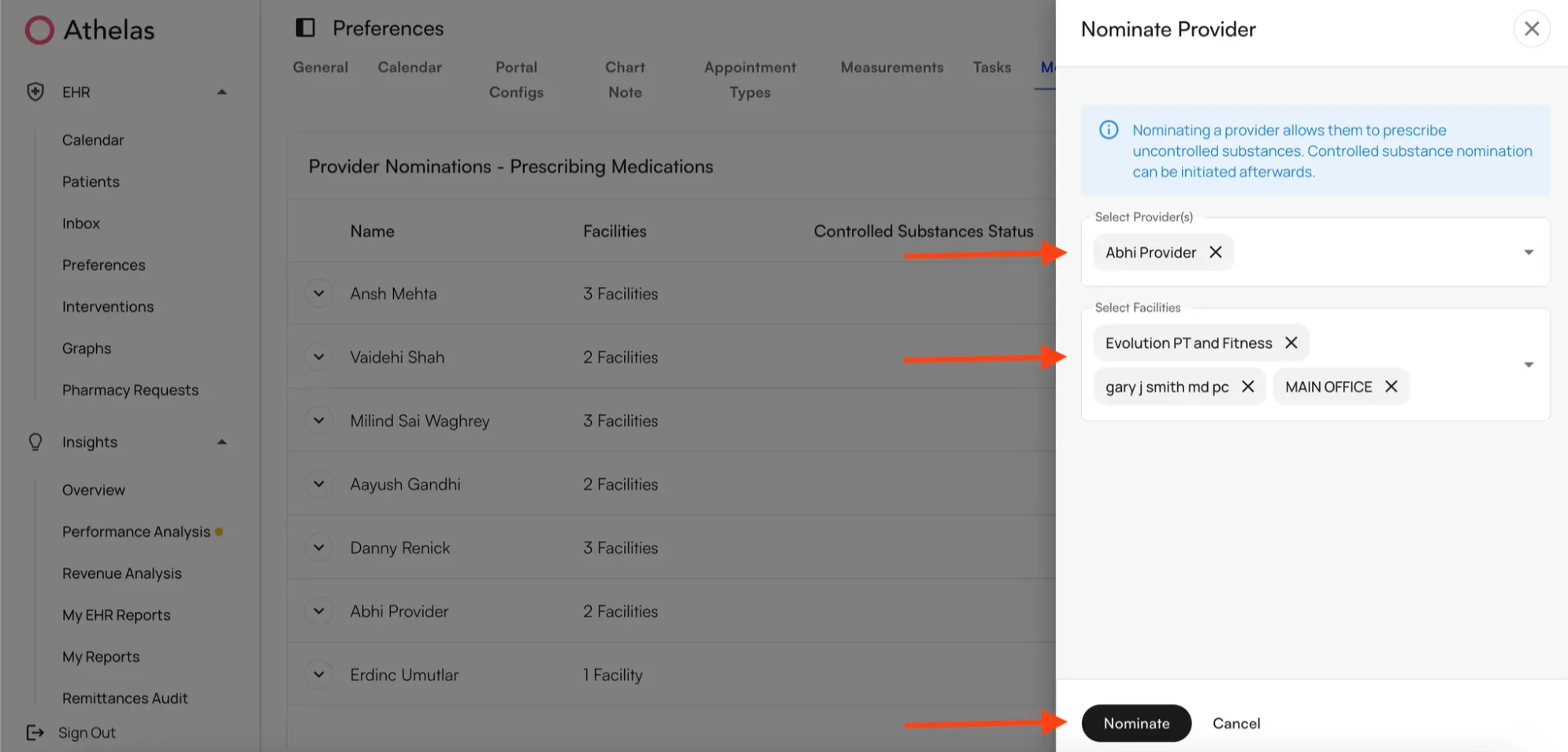Screen dimensions: 1568x752
Task: Close the Nominate Provider panel
Action: click(1531, 29)
